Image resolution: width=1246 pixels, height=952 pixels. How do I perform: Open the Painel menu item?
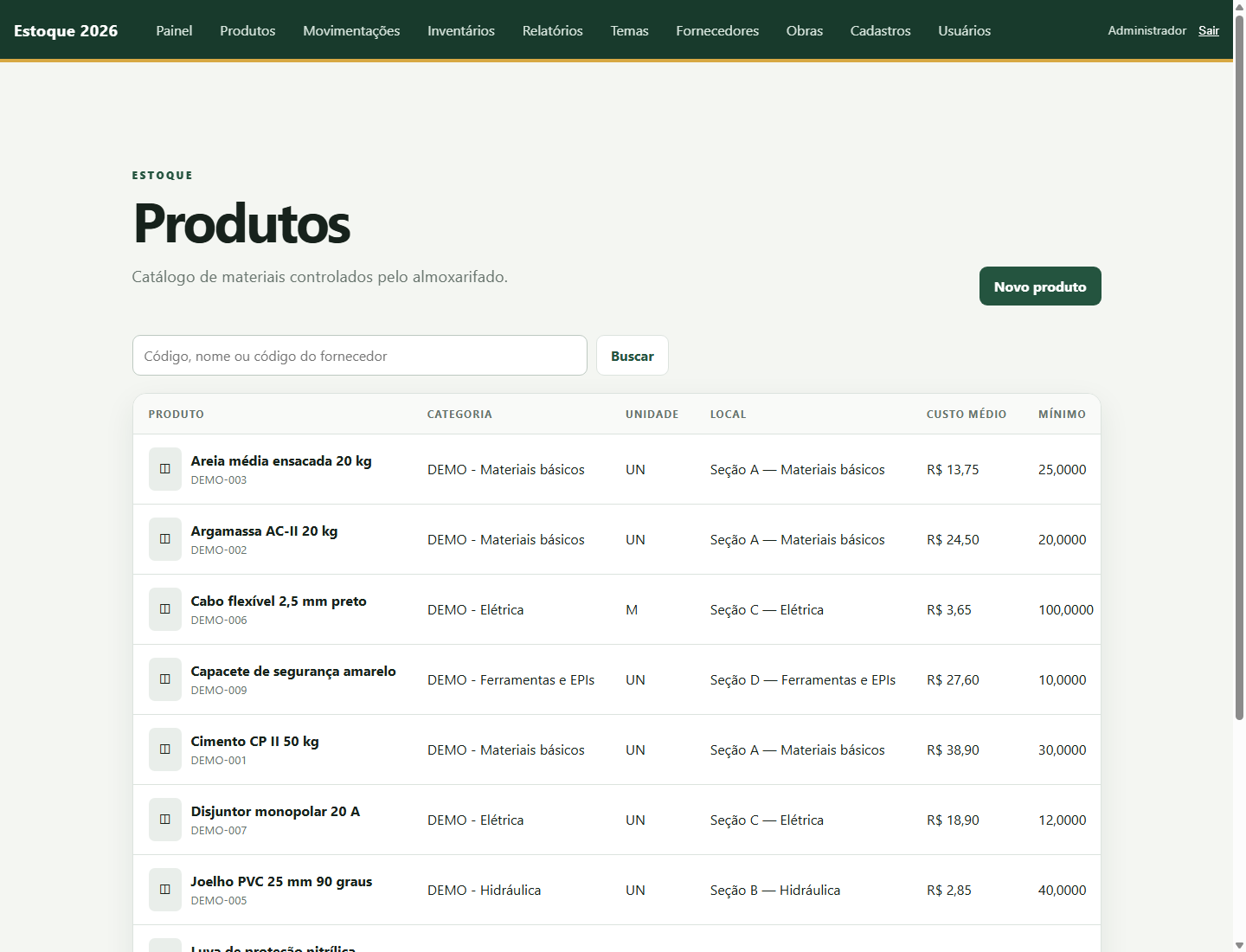pyautogui.click(x=174, y=30)
